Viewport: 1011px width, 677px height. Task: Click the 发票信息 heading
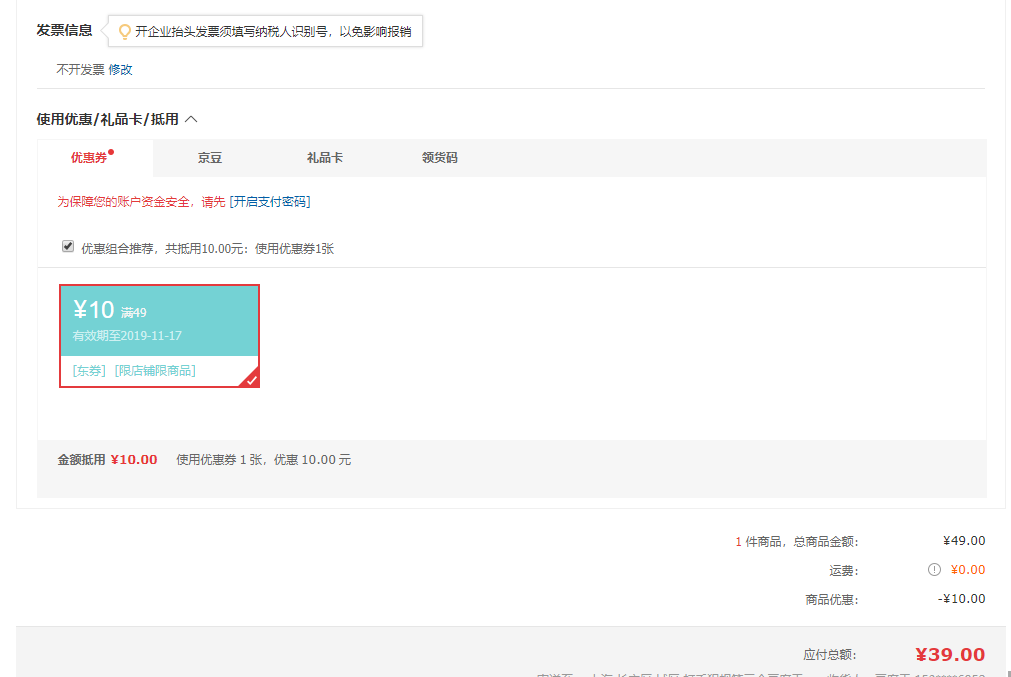tap(64, 30)
